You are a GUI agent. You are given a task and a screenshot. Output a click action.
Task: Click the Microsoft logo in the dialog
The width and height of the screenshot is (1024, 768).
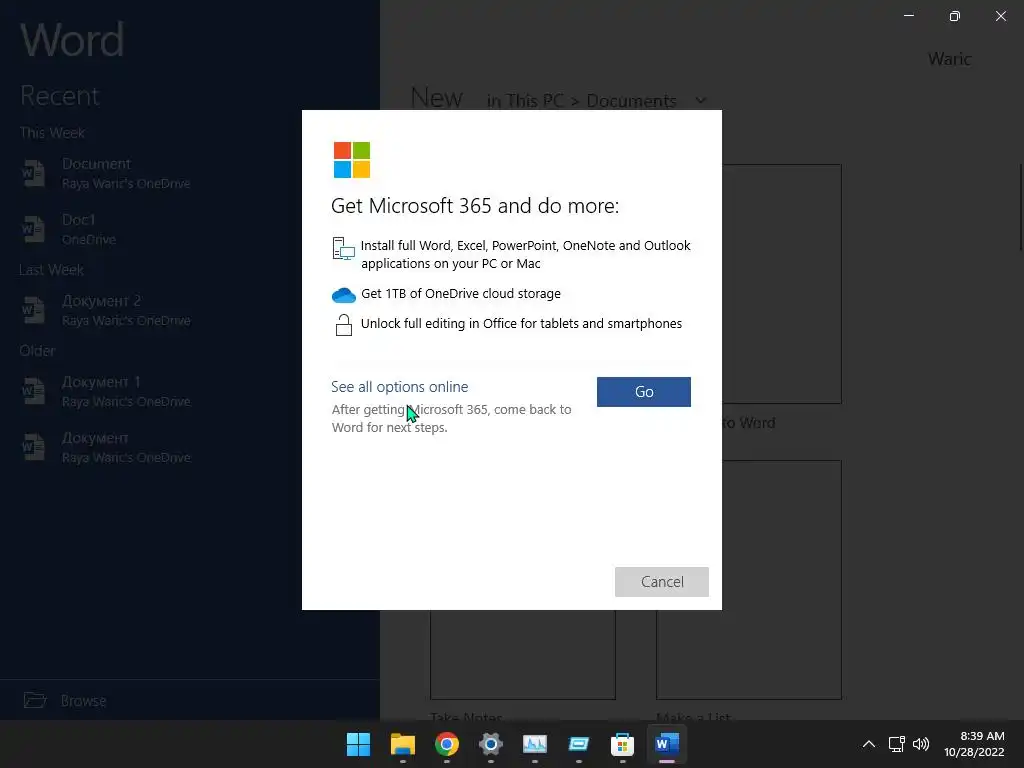352,160
